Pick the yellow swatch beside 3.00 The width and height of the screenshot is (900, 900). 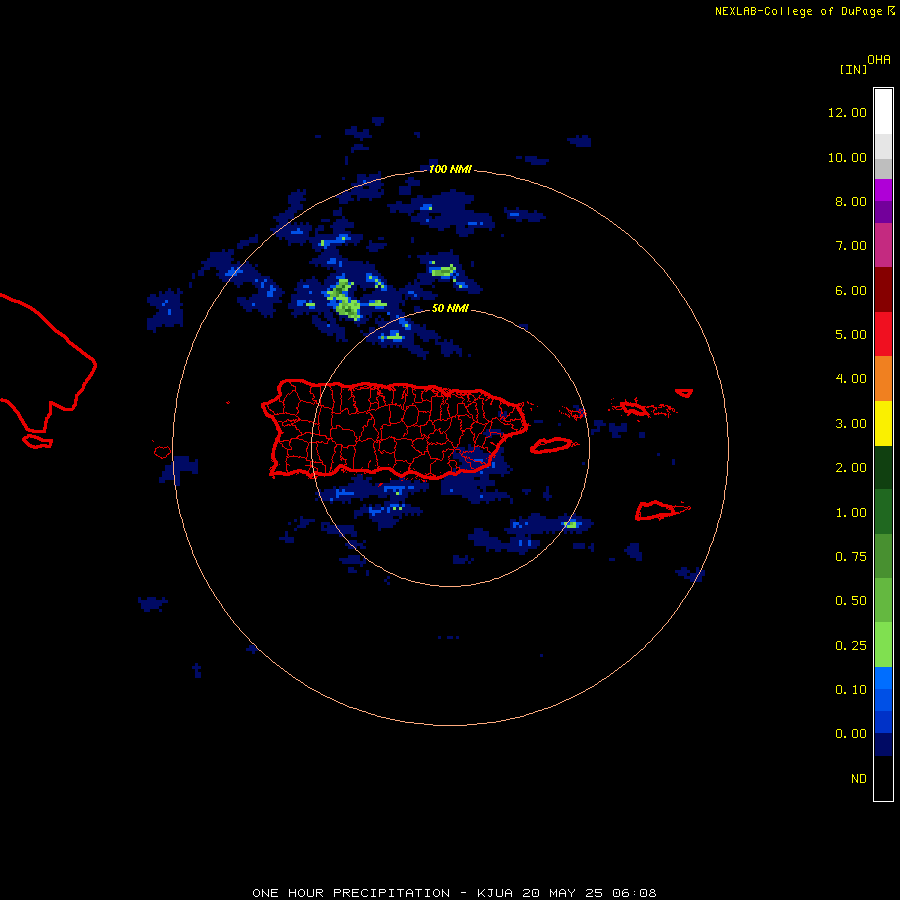point(883,424)
